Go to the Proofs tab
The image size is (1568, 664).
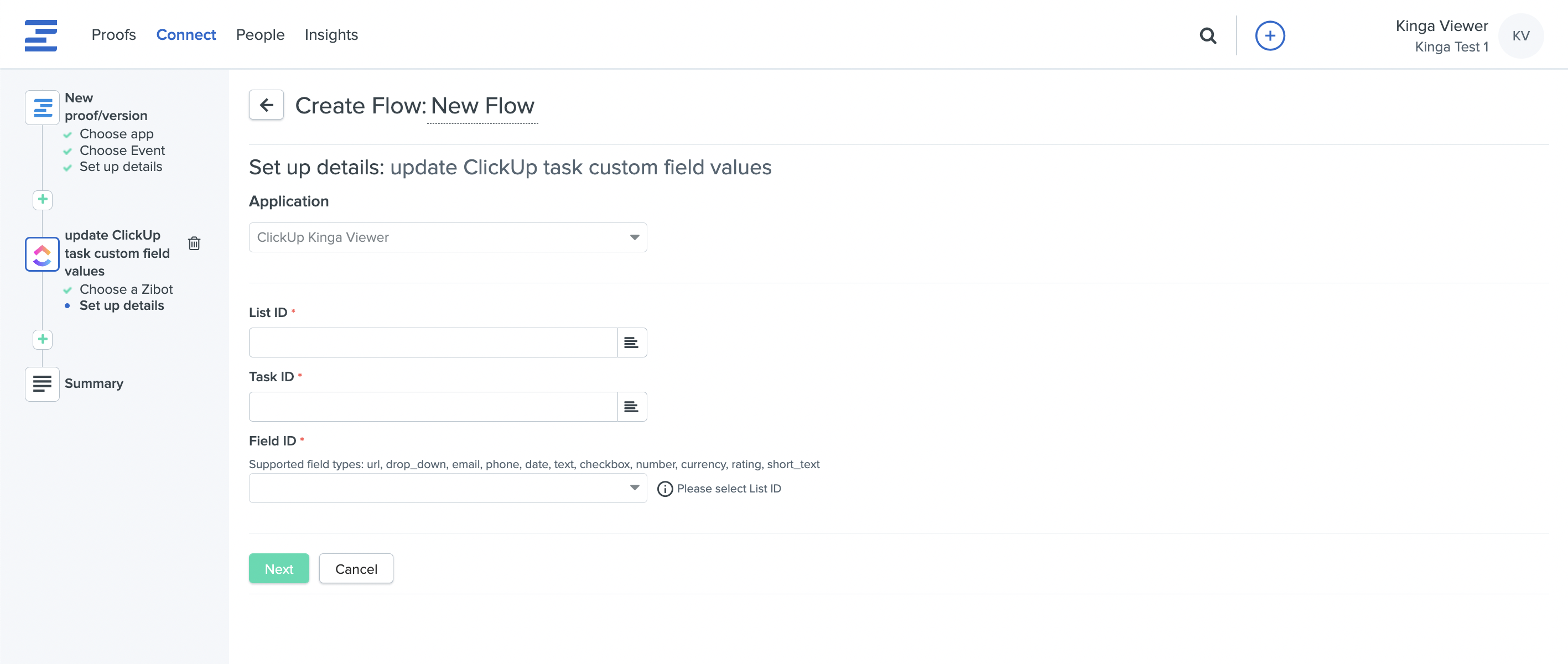(113, 35)
